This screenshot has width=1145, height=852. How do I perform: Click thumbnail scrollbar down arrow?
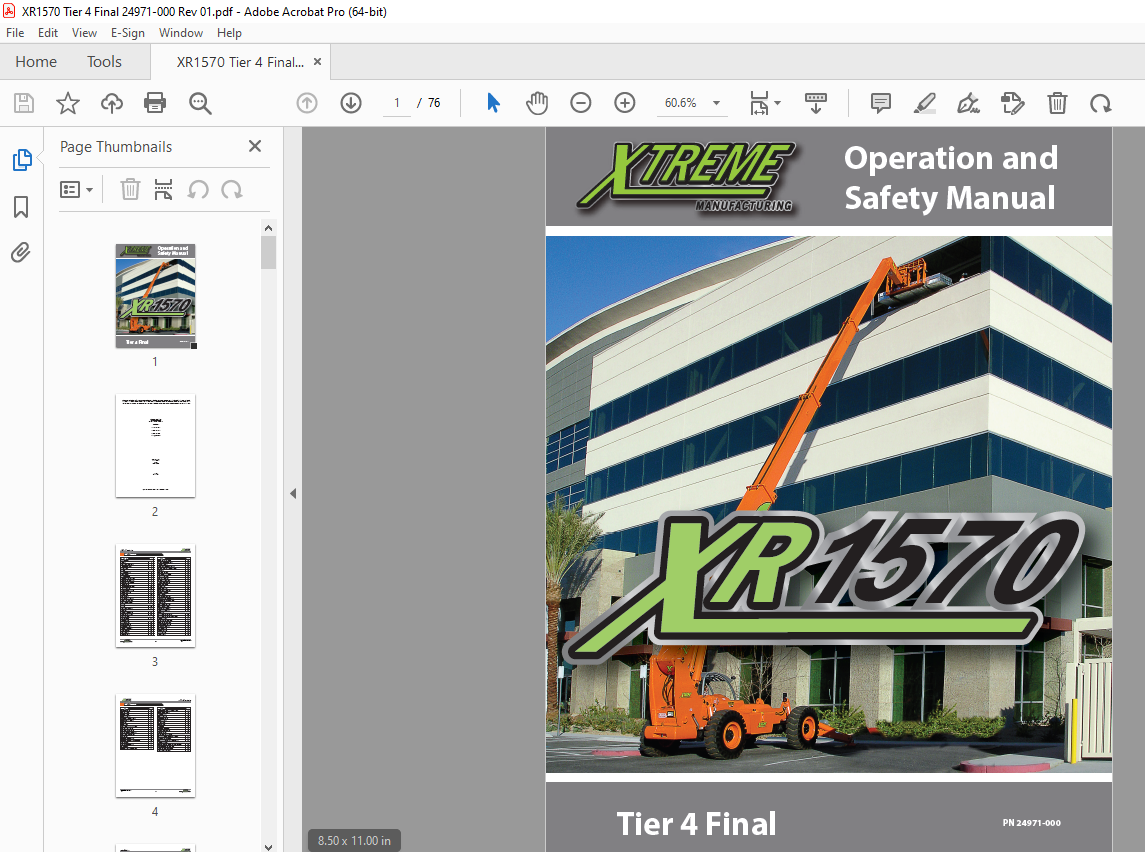pos(269,846)
